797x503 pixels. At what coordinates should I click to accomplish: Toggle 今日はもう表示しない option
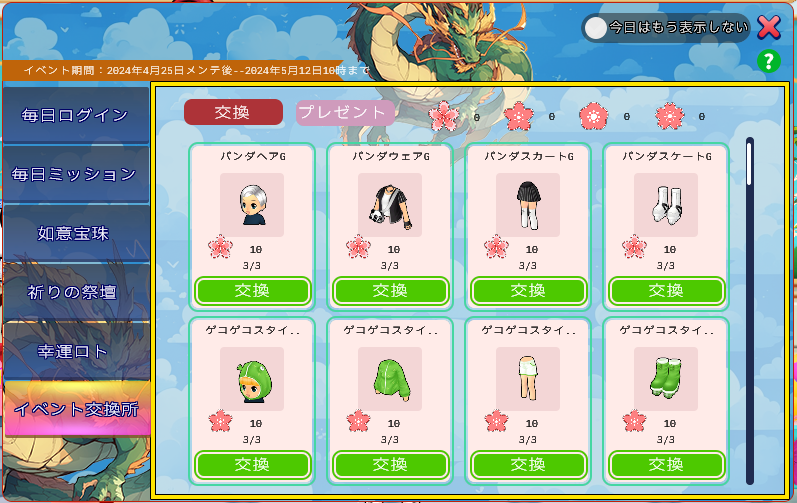coord(595,28)
